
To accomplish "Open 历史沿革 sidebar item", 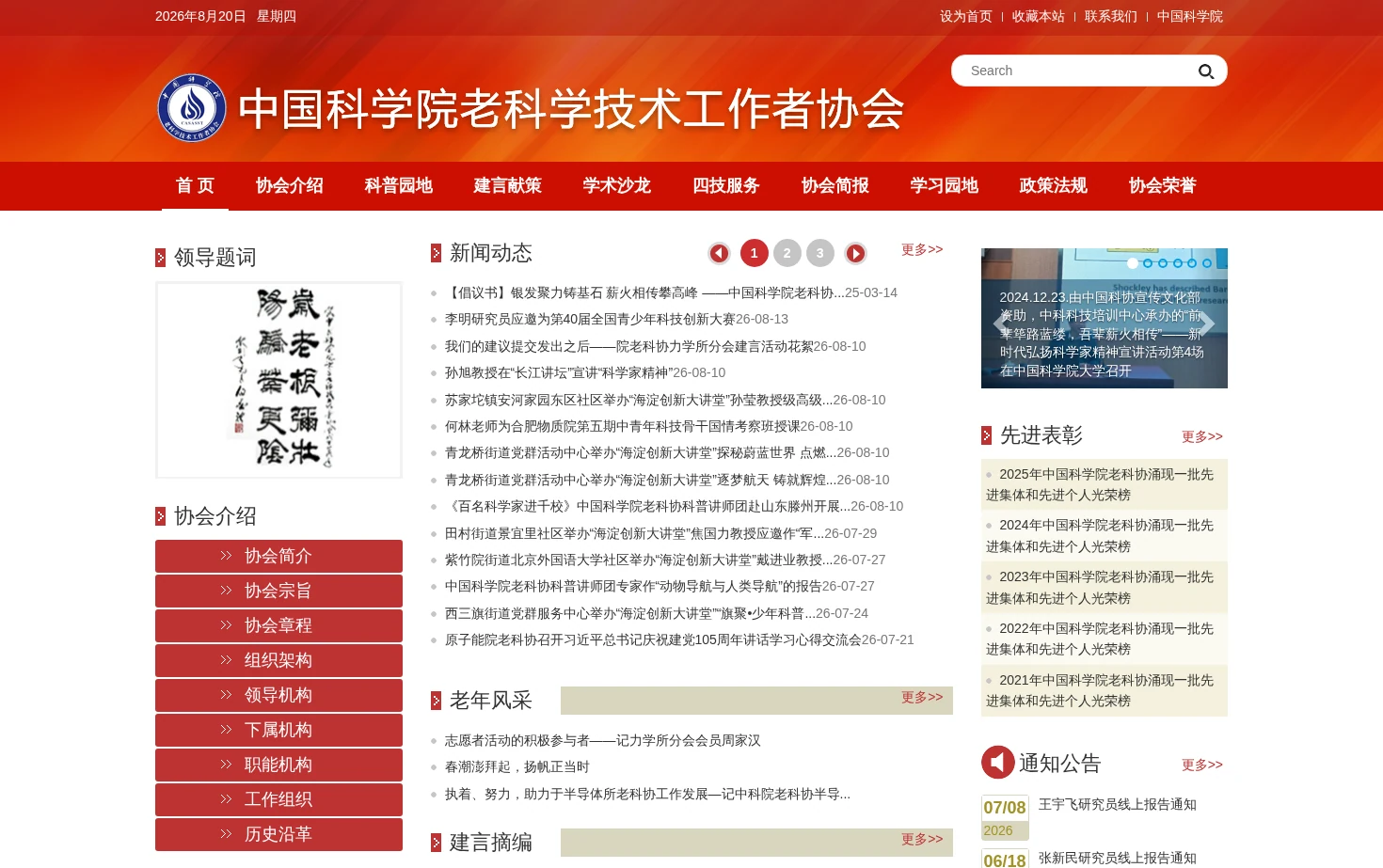I will tap(278, 834).
